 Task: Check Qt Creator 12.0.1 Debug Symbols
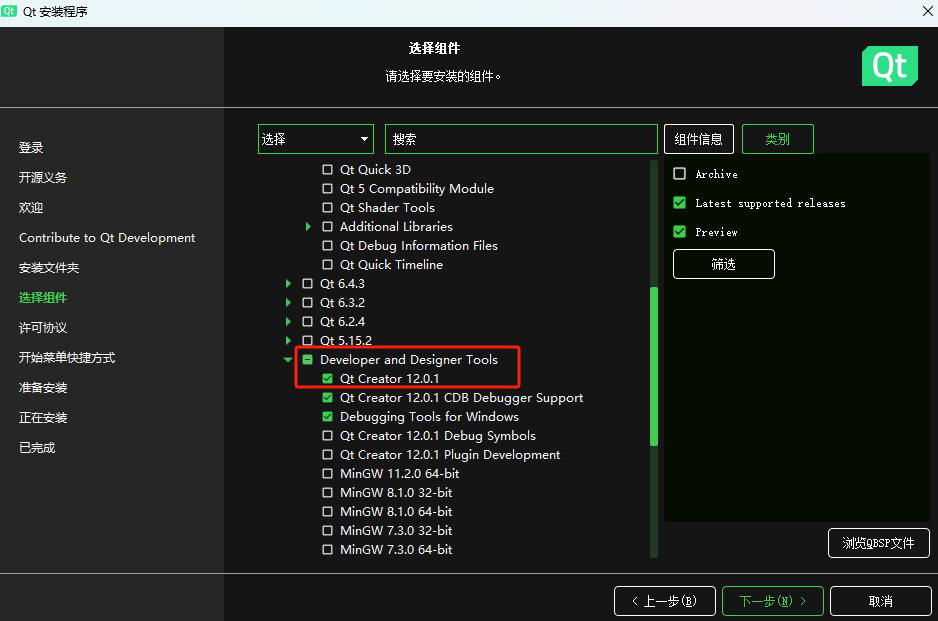(327, 436)
